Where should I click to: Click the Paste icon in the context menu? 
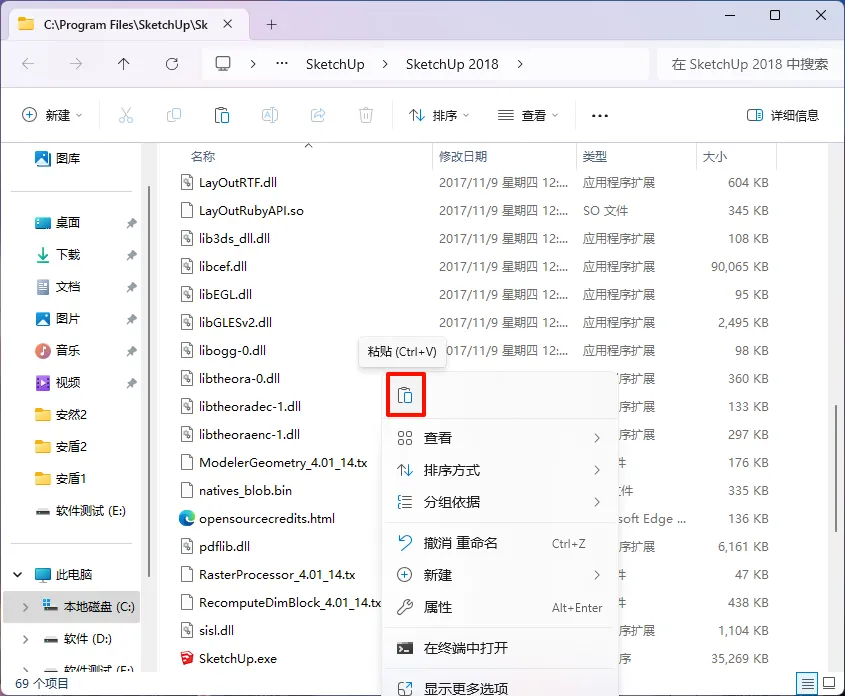coord(405,395)
